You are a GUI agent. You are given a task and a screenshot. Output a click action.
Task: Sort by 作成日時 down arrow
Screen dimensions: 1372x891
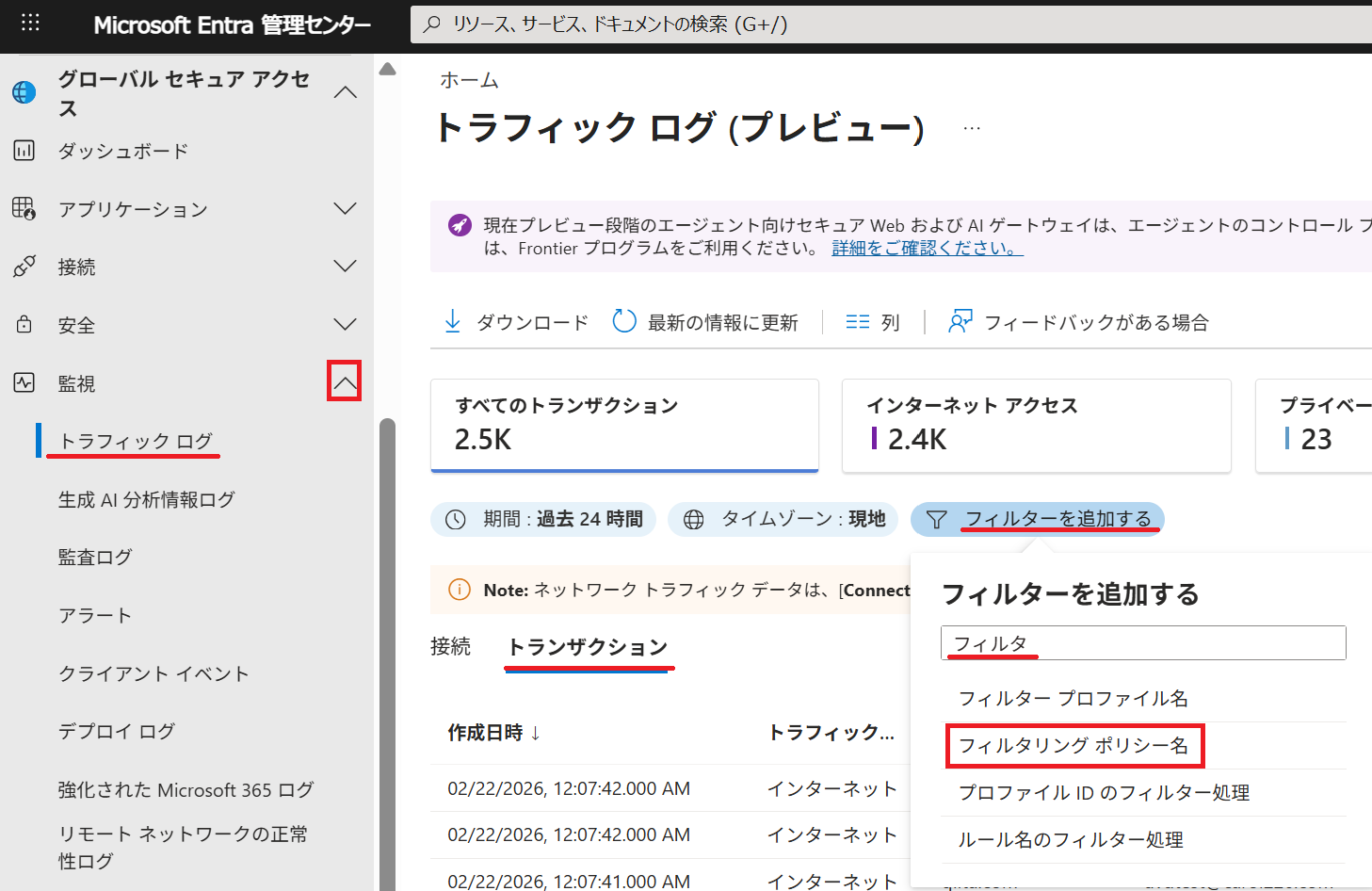coord(536,733)
